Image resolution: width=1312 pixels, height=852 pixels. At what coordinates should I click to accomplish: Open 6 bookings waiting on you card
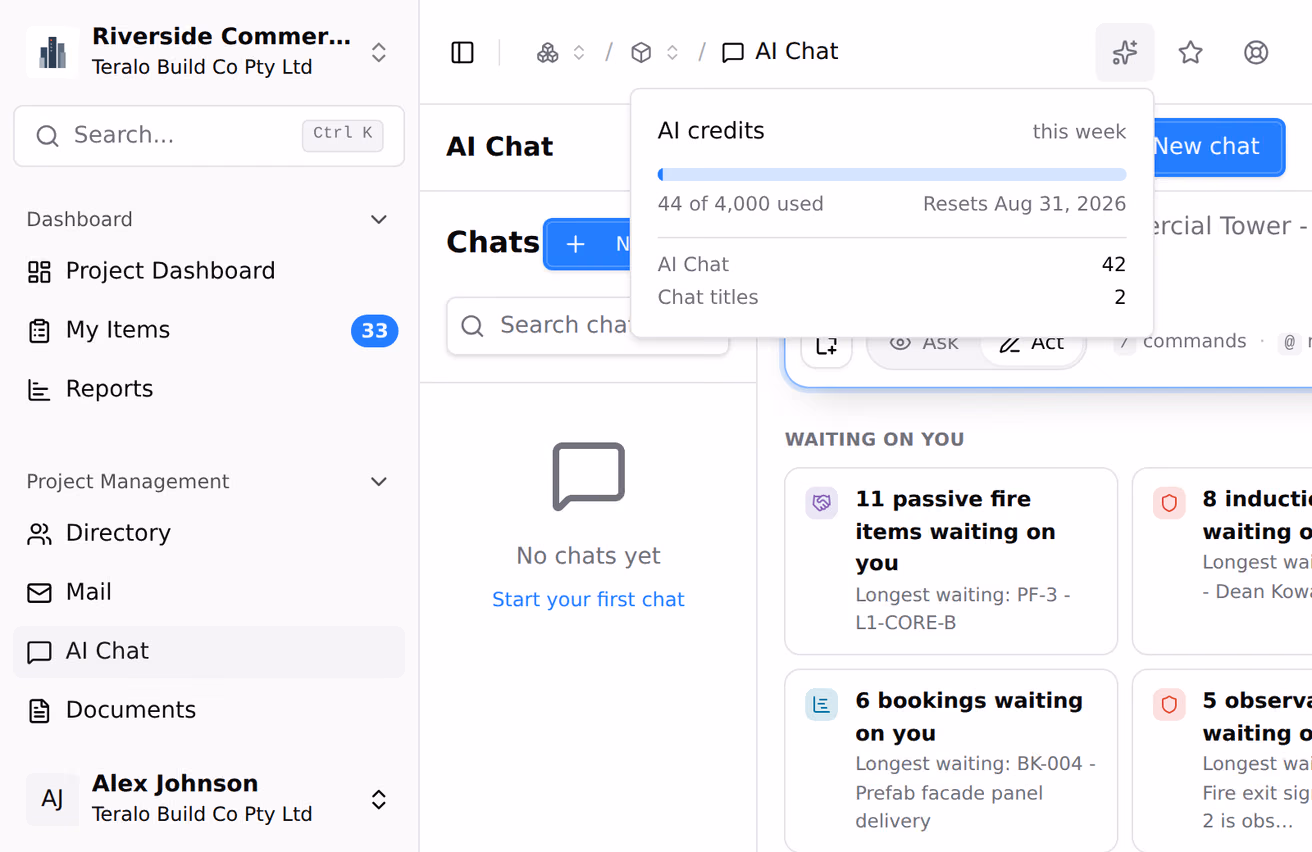[951, 760]
